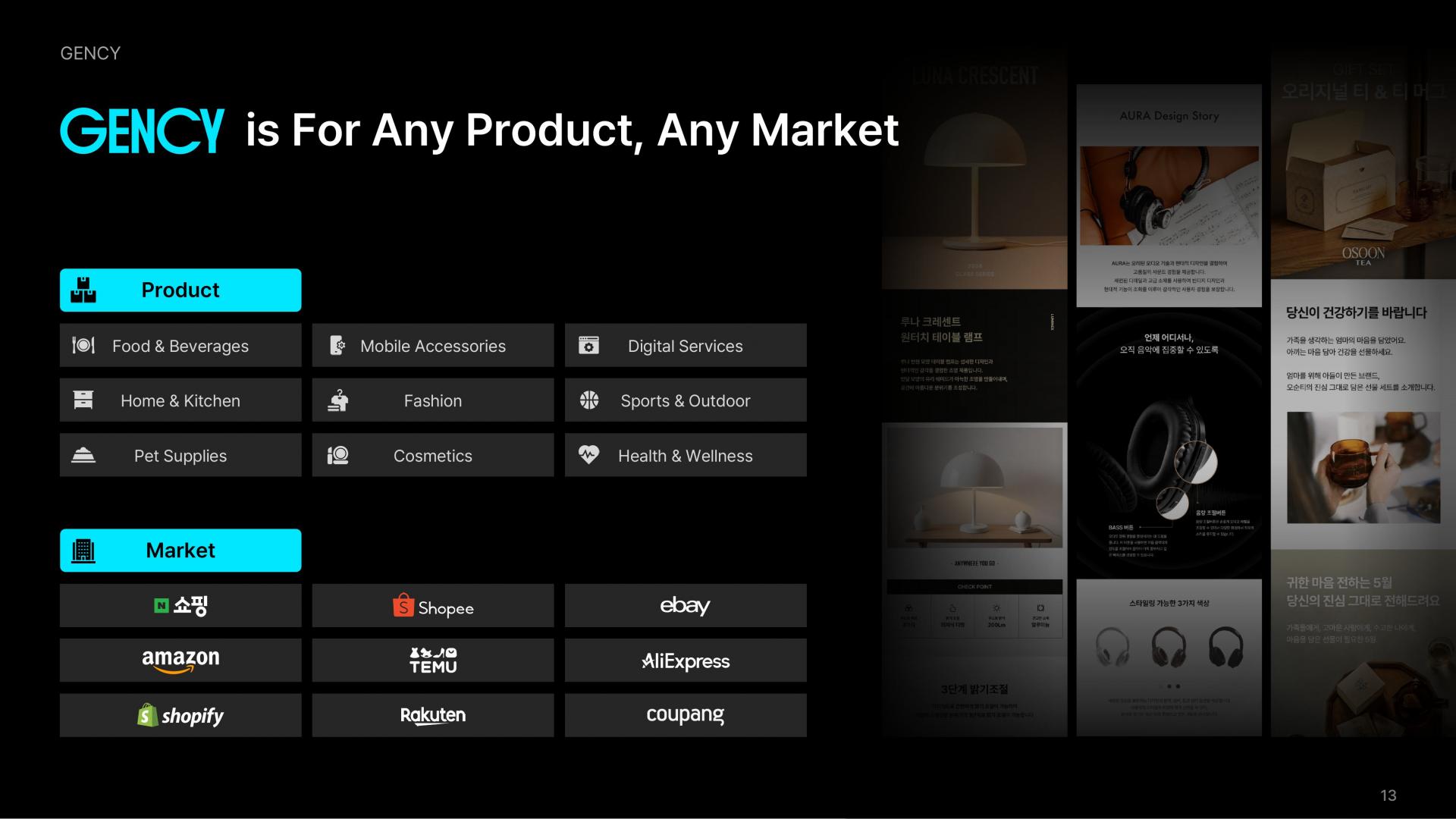
Task: Open the OSOON TEA box thumbnail
Action: pyautogui.click(x=1363, y=163)
